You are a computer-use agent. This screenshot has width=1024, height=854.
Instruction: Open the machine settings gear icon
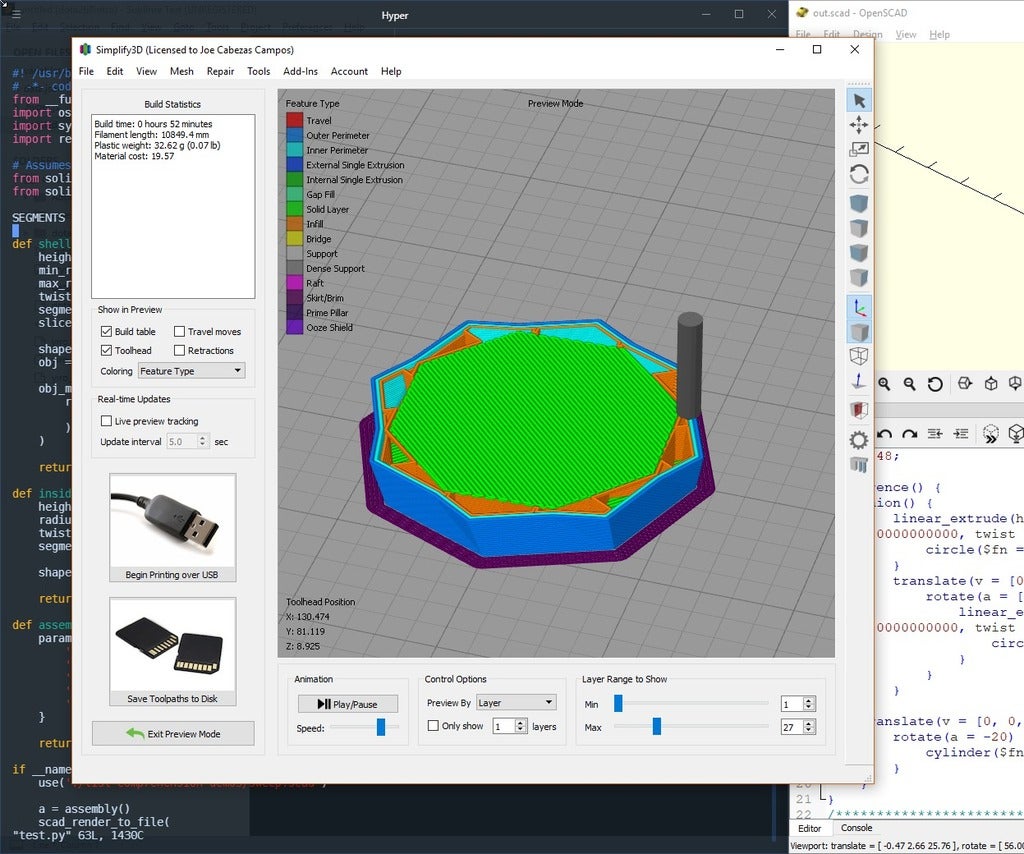point(859,438)
